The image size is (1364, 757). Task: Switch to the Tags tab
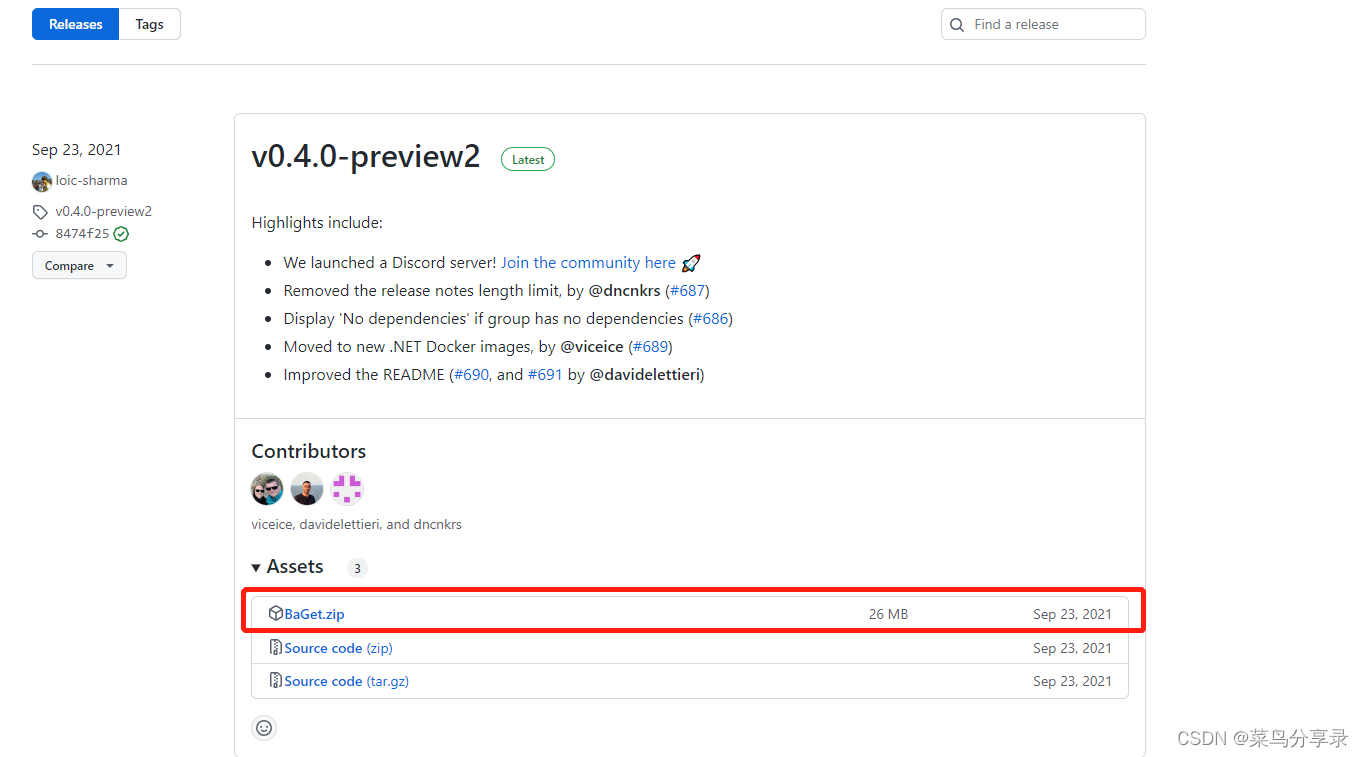click(x=150, y=24)
